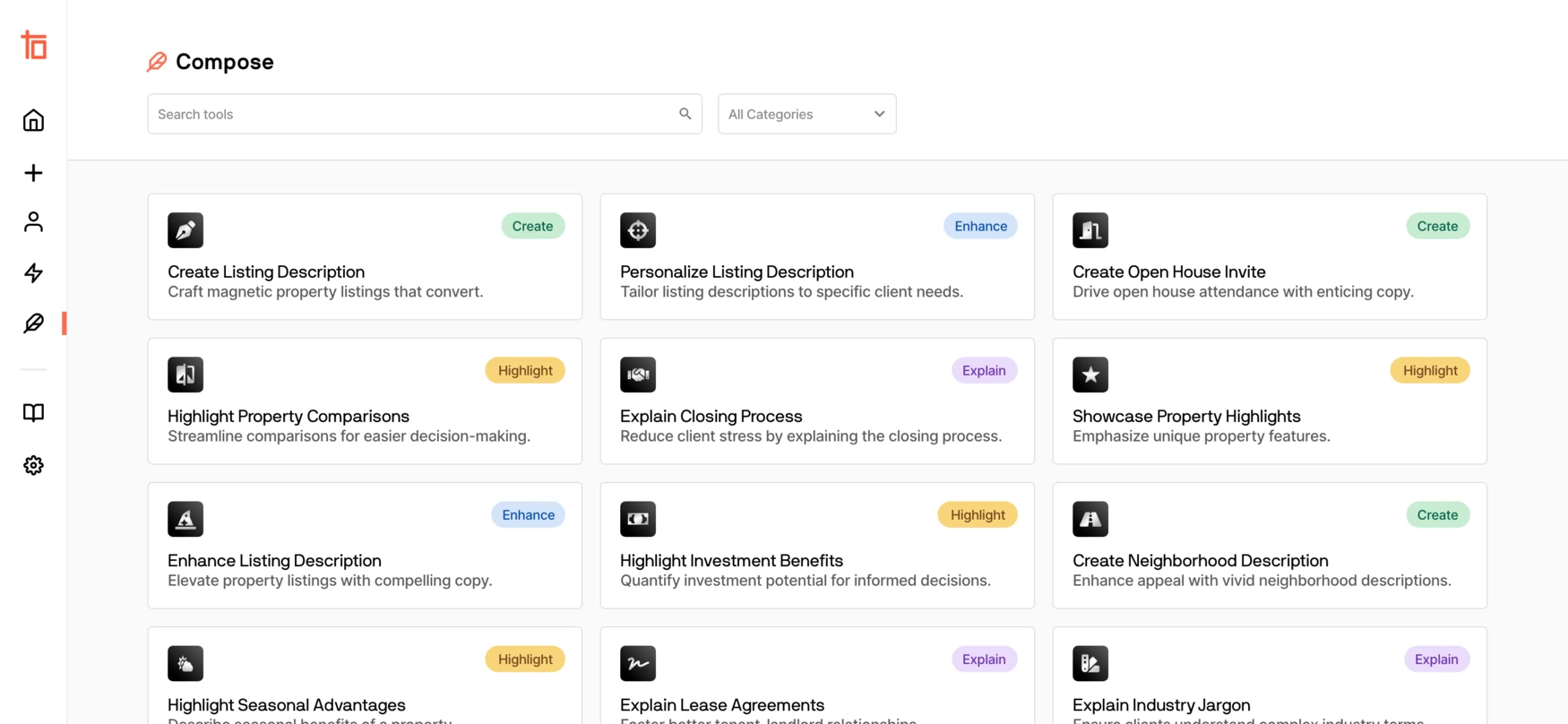1568x724 pixels.
Task: Open Personalize Listing Description card
Action: point(816,271)
